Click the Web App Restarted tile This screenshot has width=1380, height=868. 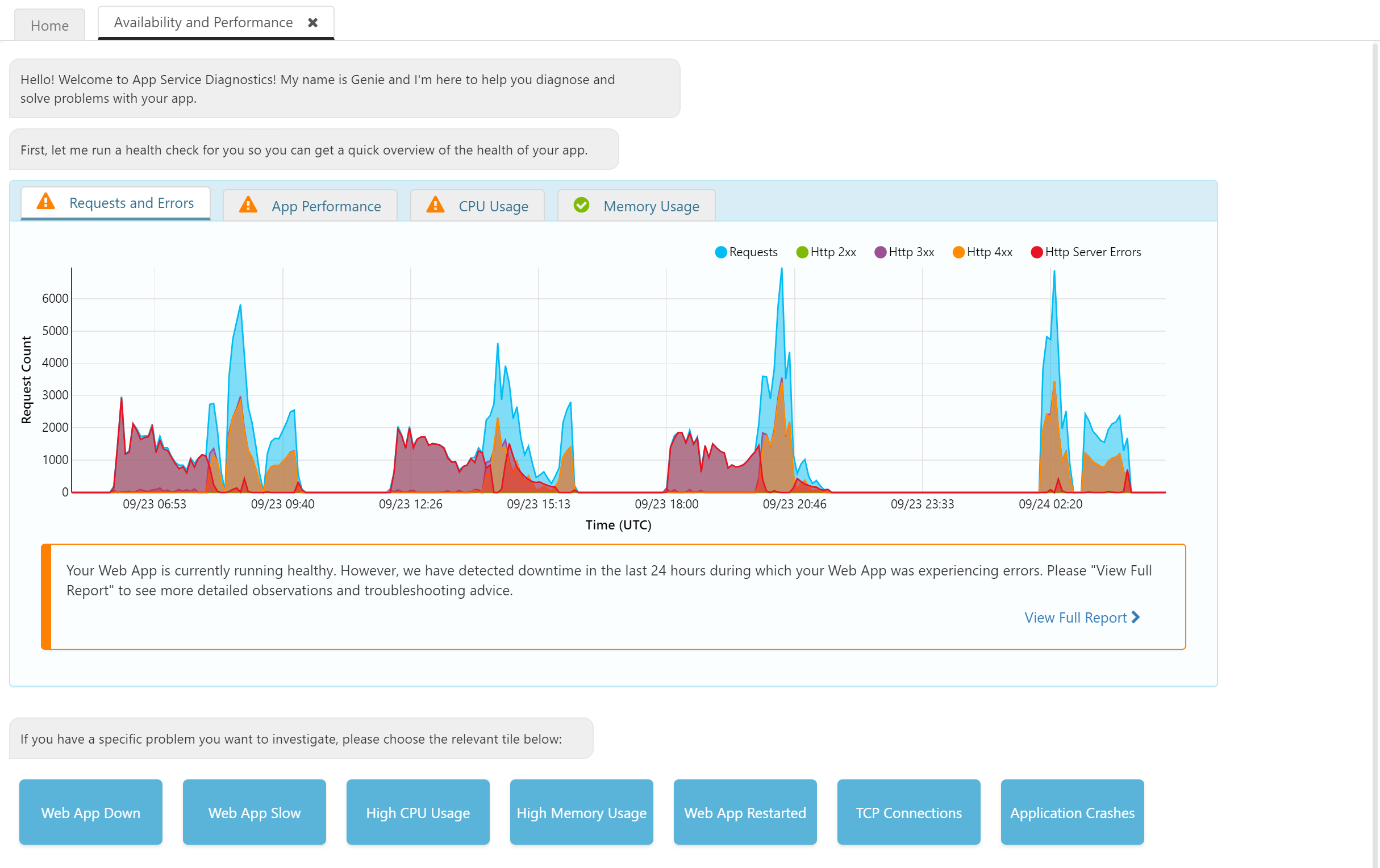coord(744,812)
